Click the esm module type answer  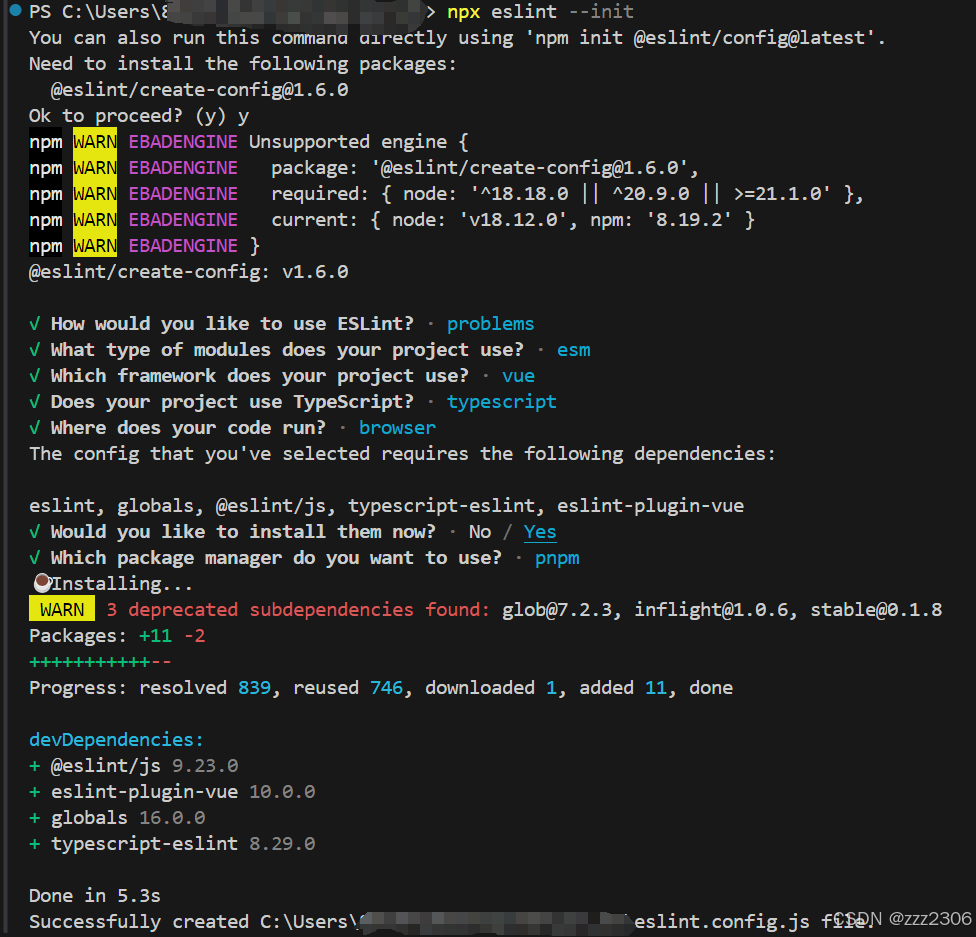tap(573, 349)
